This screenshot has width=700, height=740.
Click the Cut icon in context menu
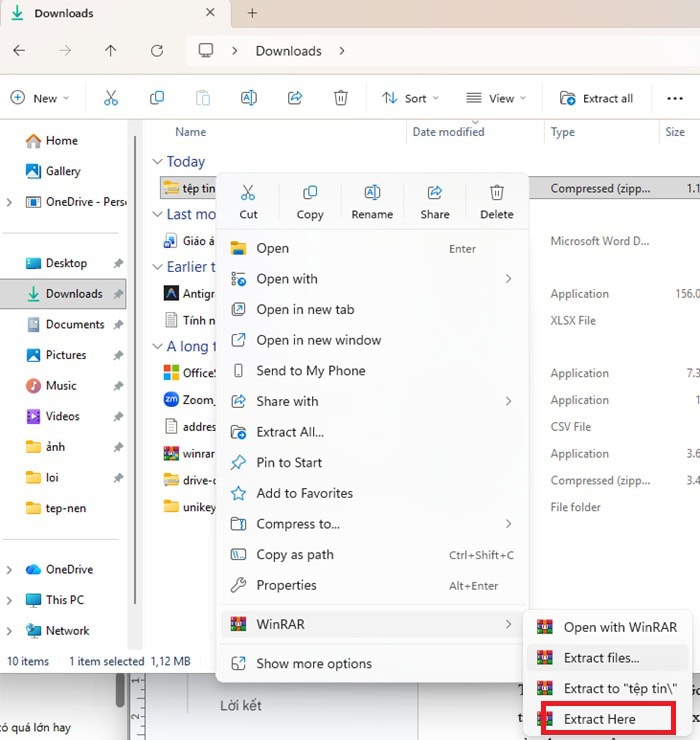tap(248, 194)
